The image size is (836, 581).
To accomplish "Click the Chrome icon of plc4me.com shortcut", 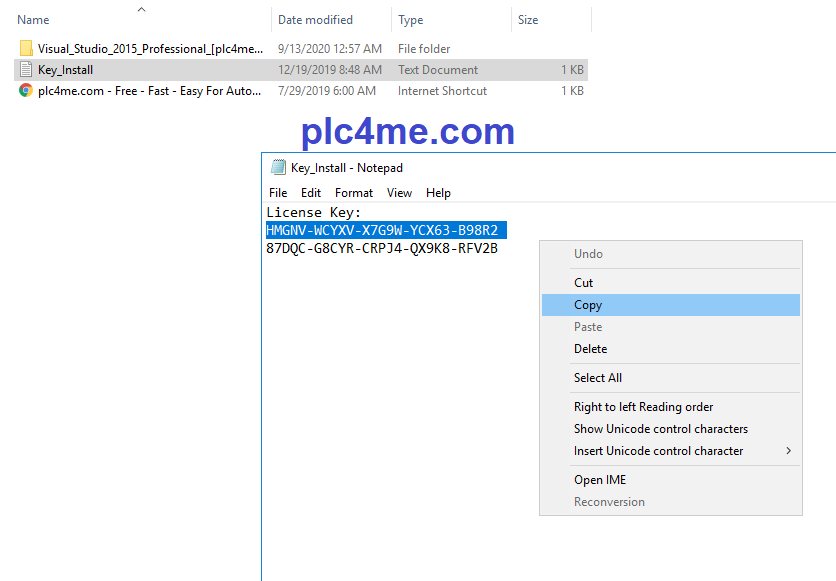I will point(26,91).
